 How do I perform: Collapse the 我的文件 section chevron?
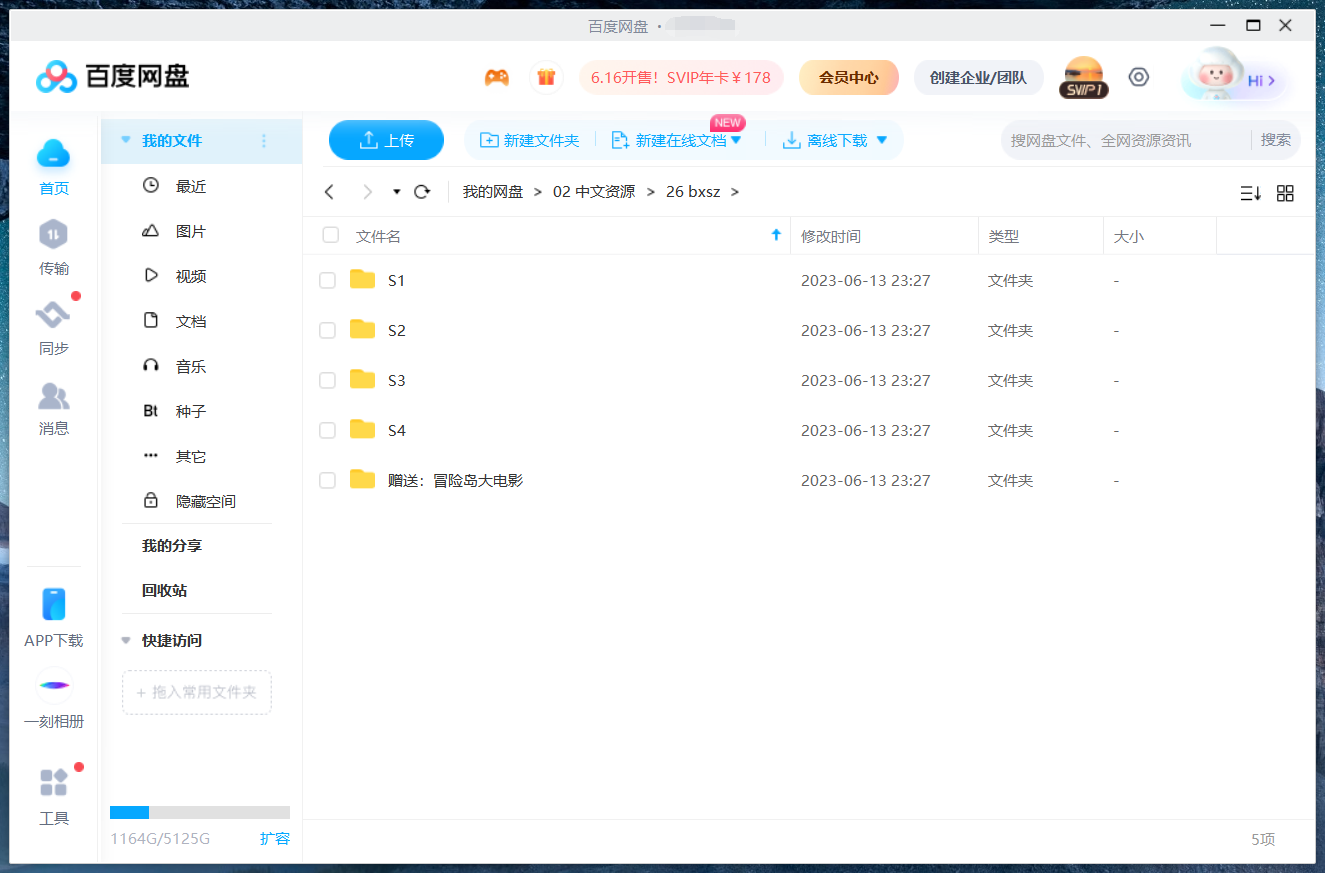tap(124, 141)
